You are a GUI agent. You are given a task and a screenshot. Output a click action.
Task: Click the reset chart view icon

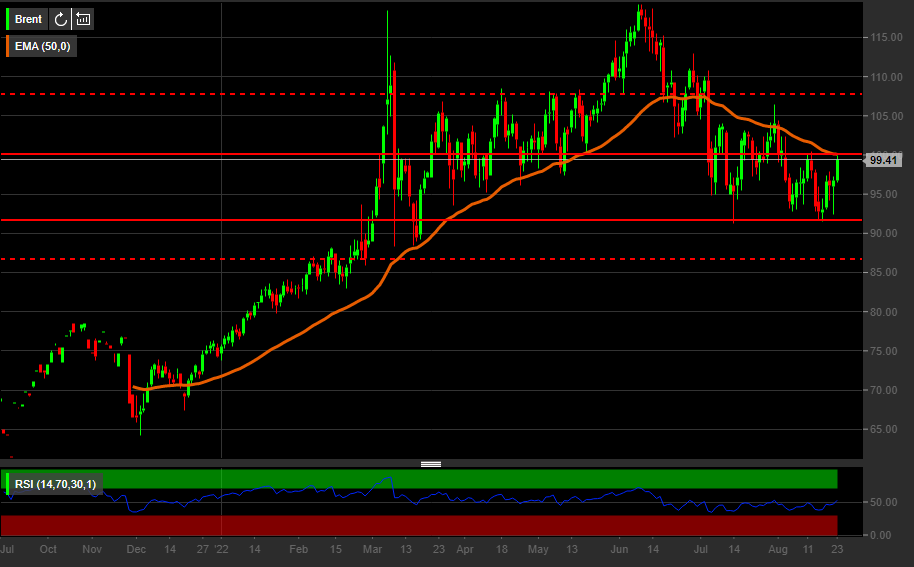pos(83,19)
